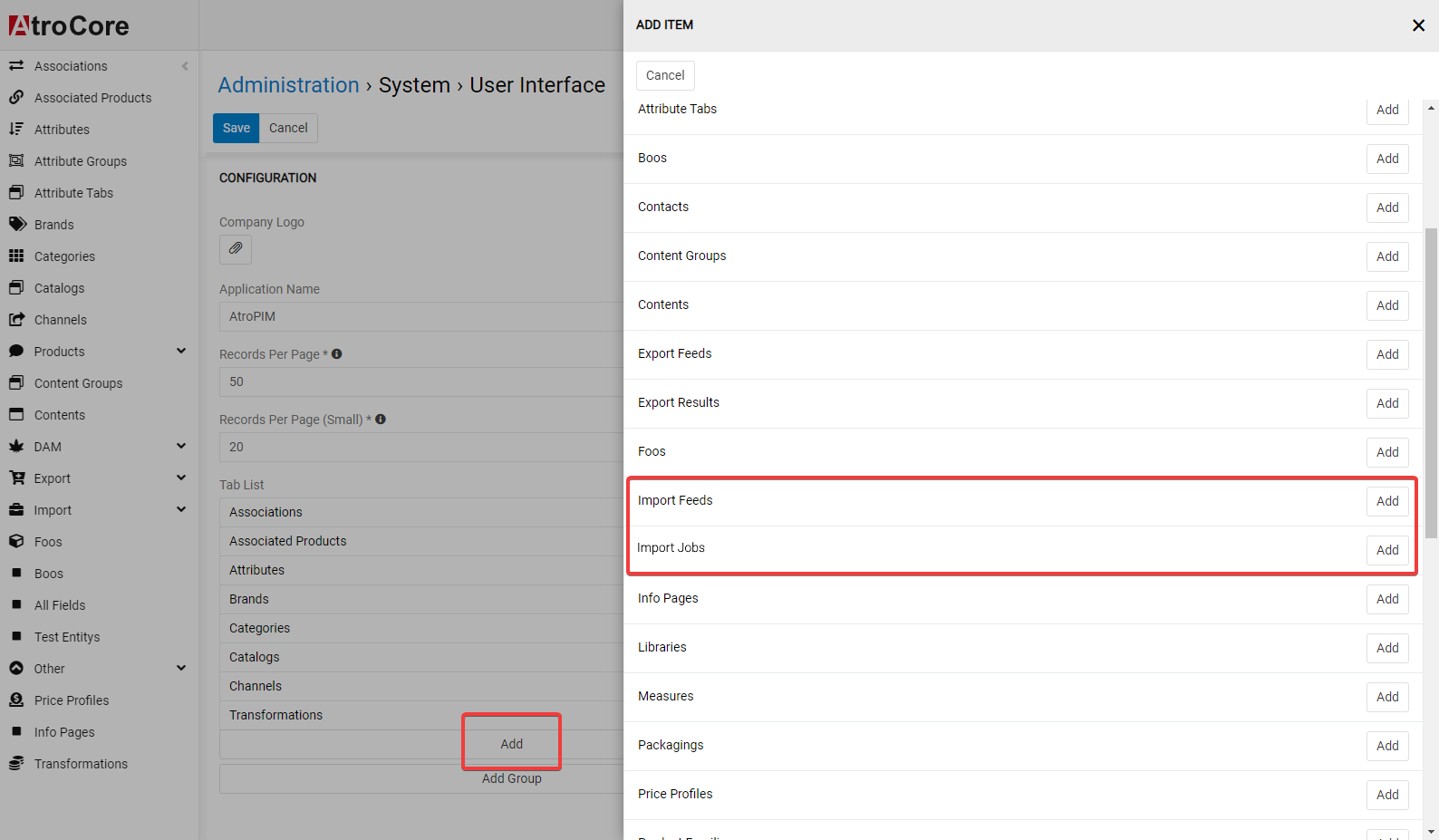1439x840 pixels.
Task: Click the Company Logo paperclip attach icon
Action: tap(236, 248)
